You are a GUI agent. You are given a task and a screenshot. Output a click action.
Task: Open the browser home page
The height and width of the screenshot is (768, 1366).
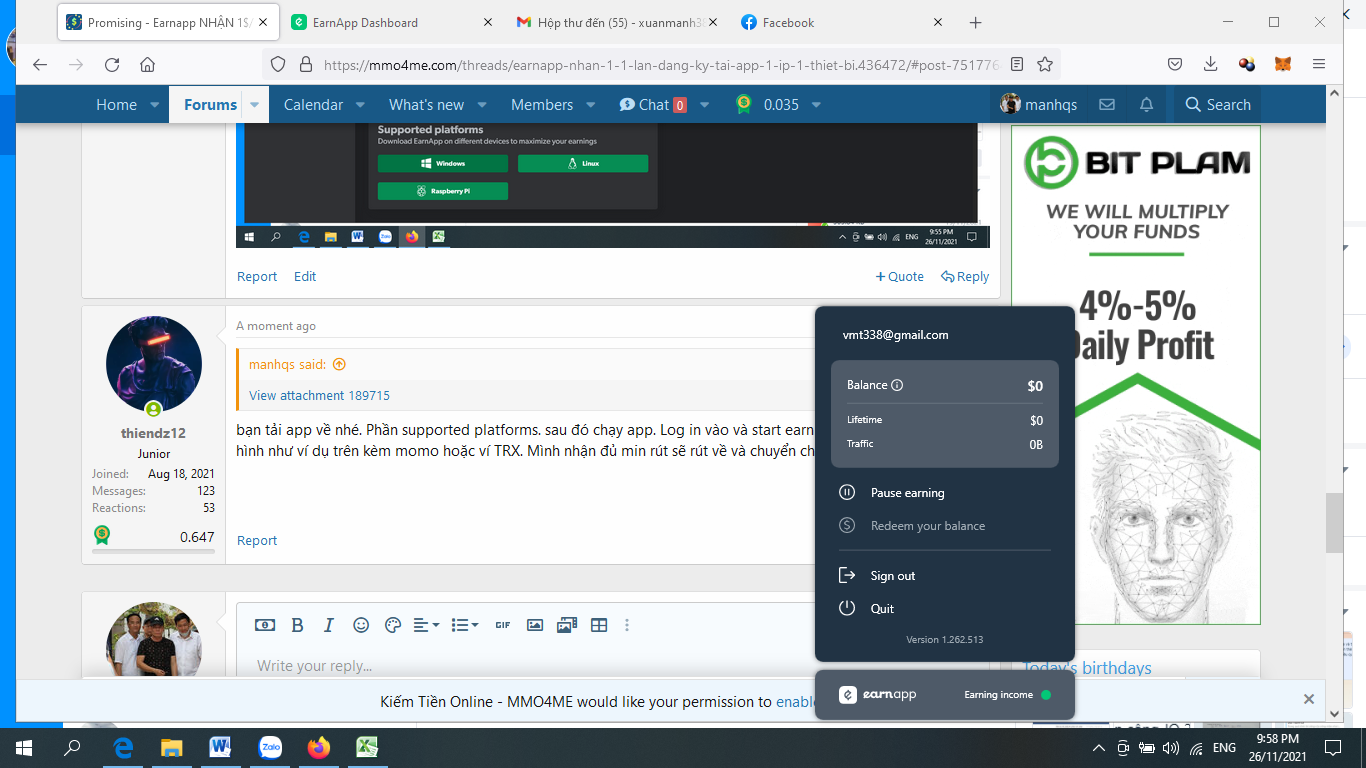point(147,64)
